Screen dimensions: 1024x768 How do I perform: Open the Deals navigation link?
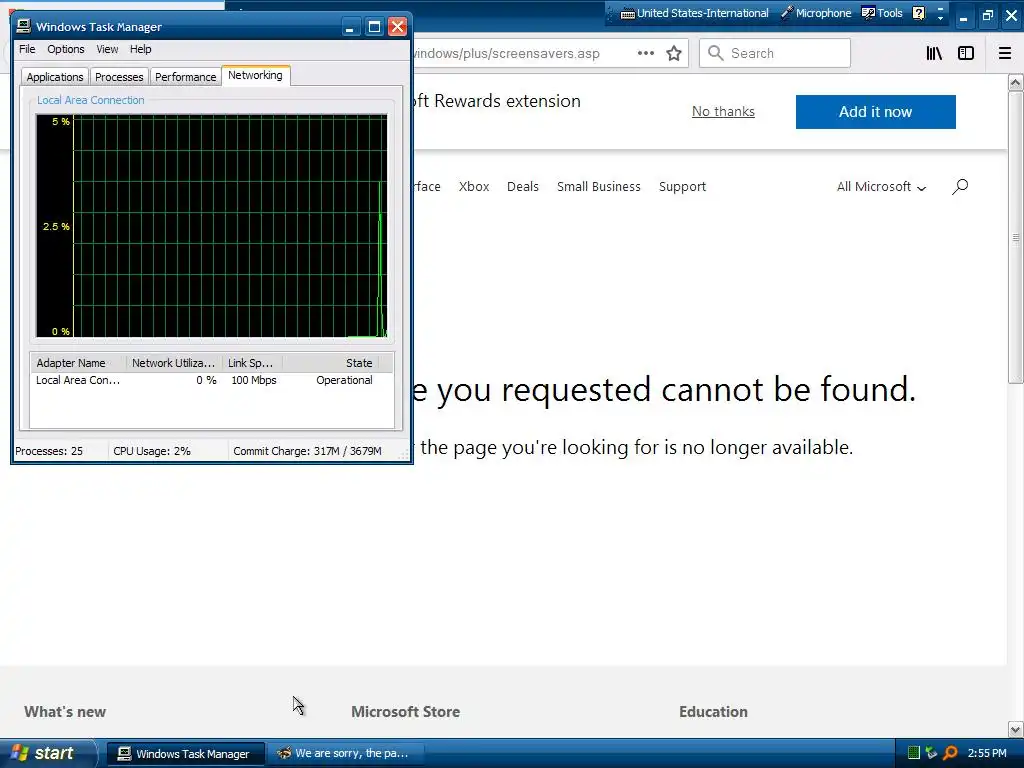click(522, 186)
